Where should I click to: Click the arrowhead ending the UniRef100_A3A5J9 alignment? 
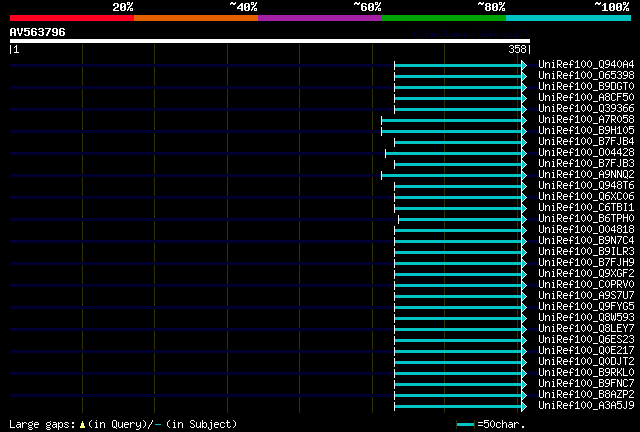point(524,407)
